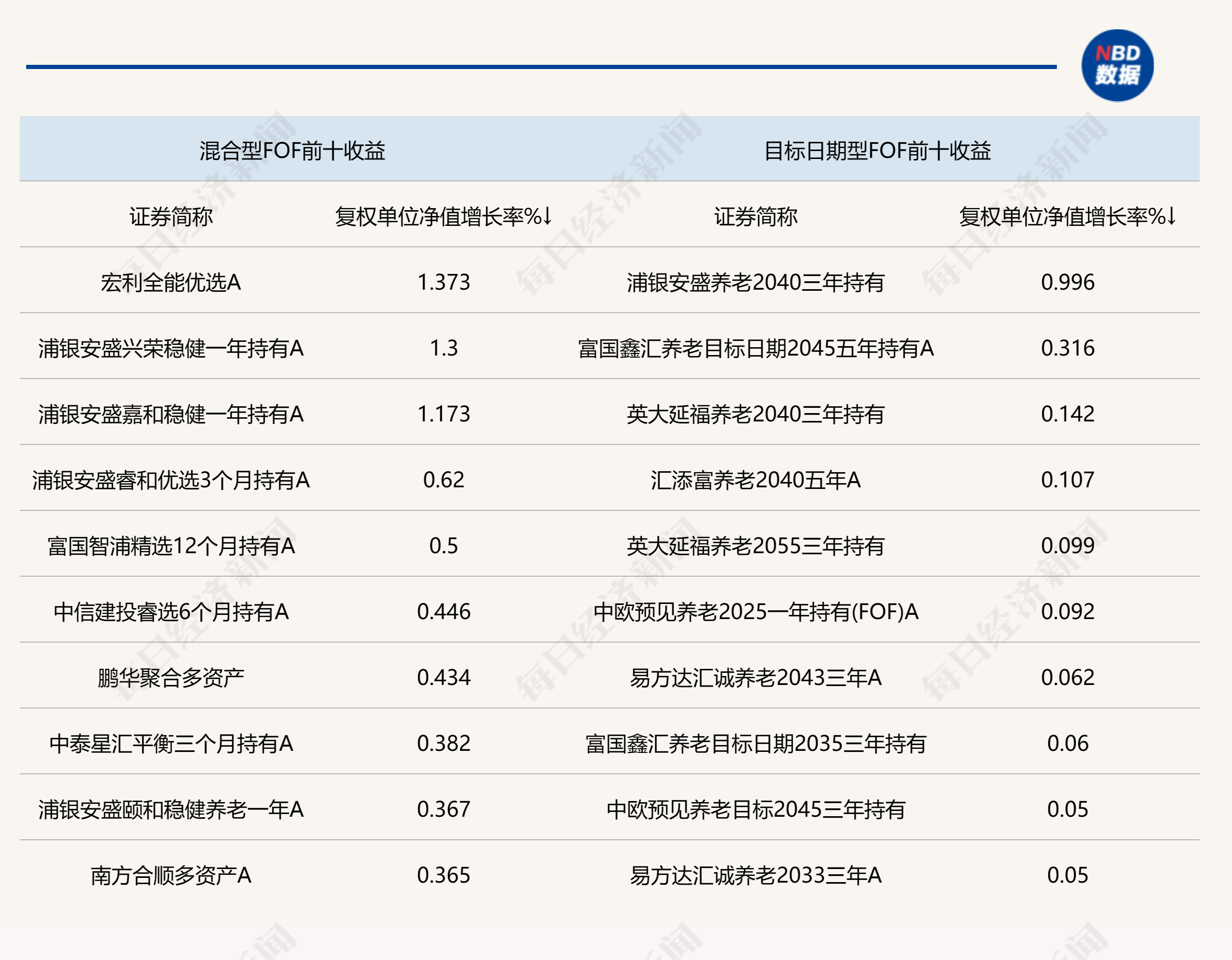Select 中泰星汇平衡三个月持有A

(171, 744)
